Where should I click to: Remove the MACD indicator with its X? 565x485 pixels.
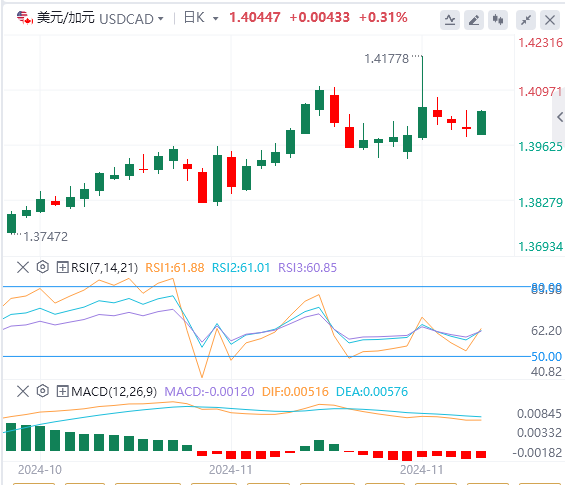23,391
